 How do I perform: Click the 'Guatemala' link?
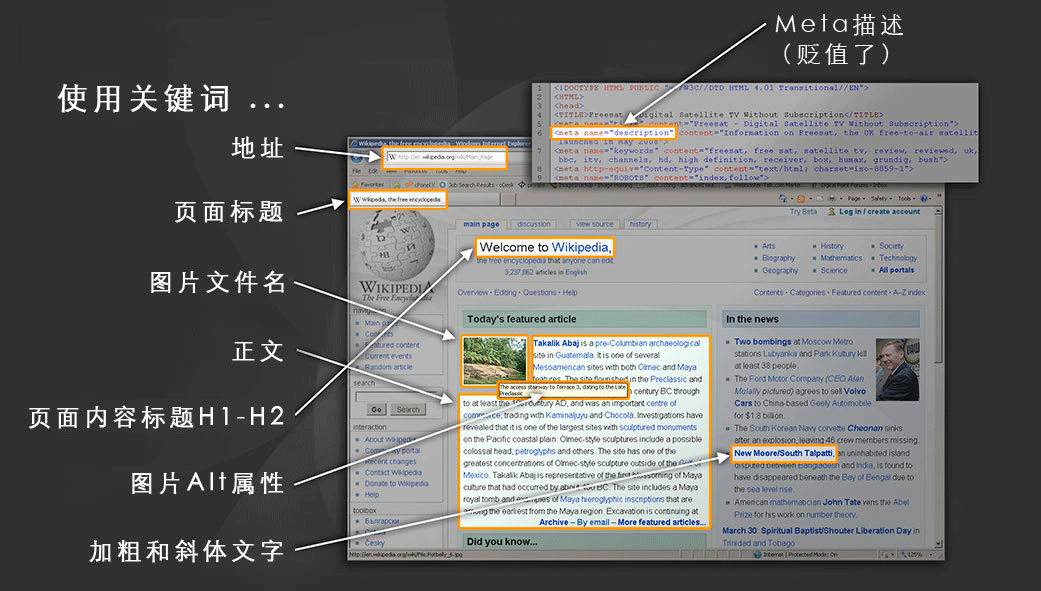coord(574,355)
